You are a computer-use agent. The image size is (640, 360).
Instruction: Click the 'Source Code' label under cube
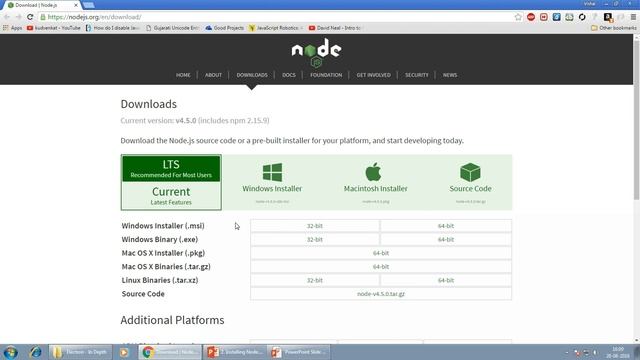point(470,189)
